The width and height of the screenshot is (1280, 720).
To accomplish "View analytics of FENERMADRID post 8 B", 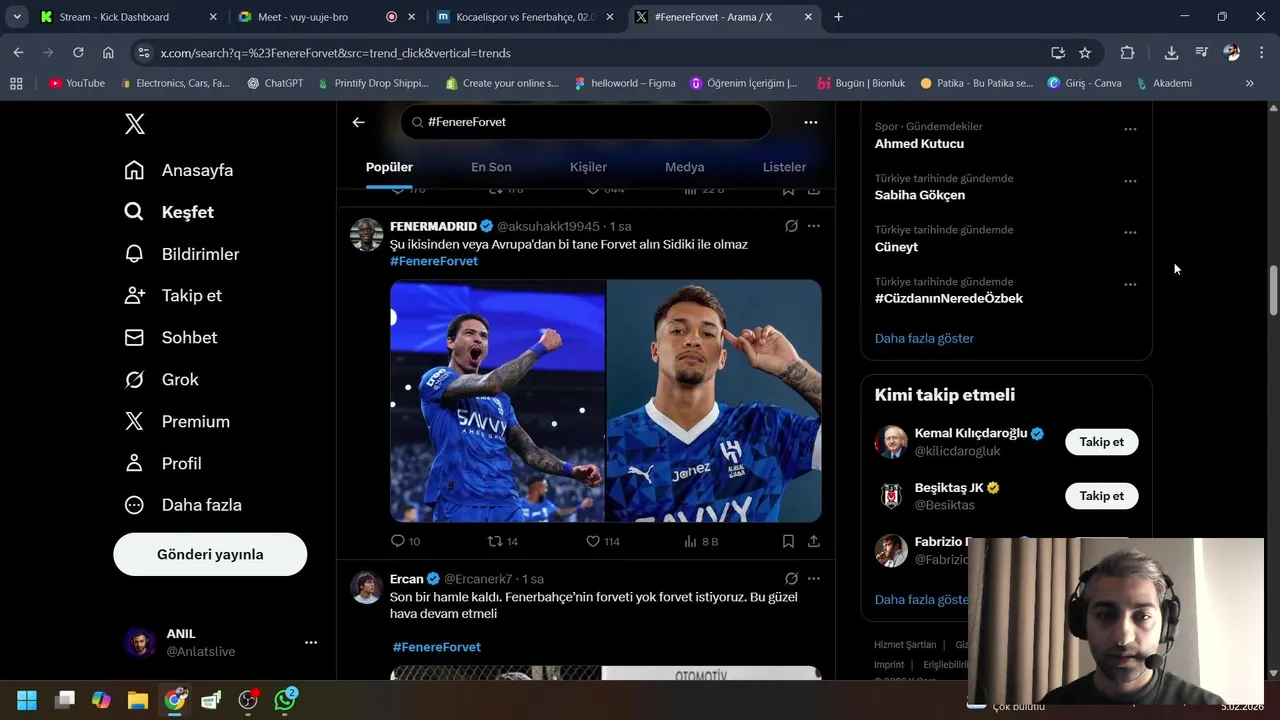I will tap(701, 541).
